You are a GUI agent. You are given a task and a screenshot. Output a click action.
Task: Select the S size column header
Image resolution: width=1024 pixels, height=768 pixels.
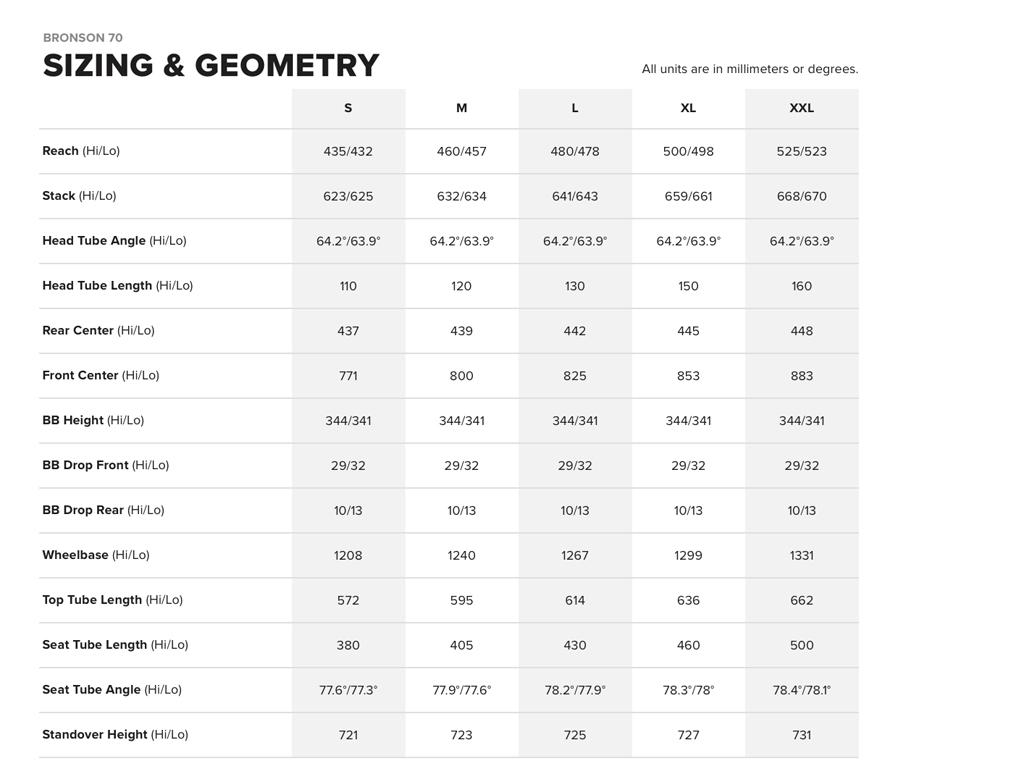point(348,108)
